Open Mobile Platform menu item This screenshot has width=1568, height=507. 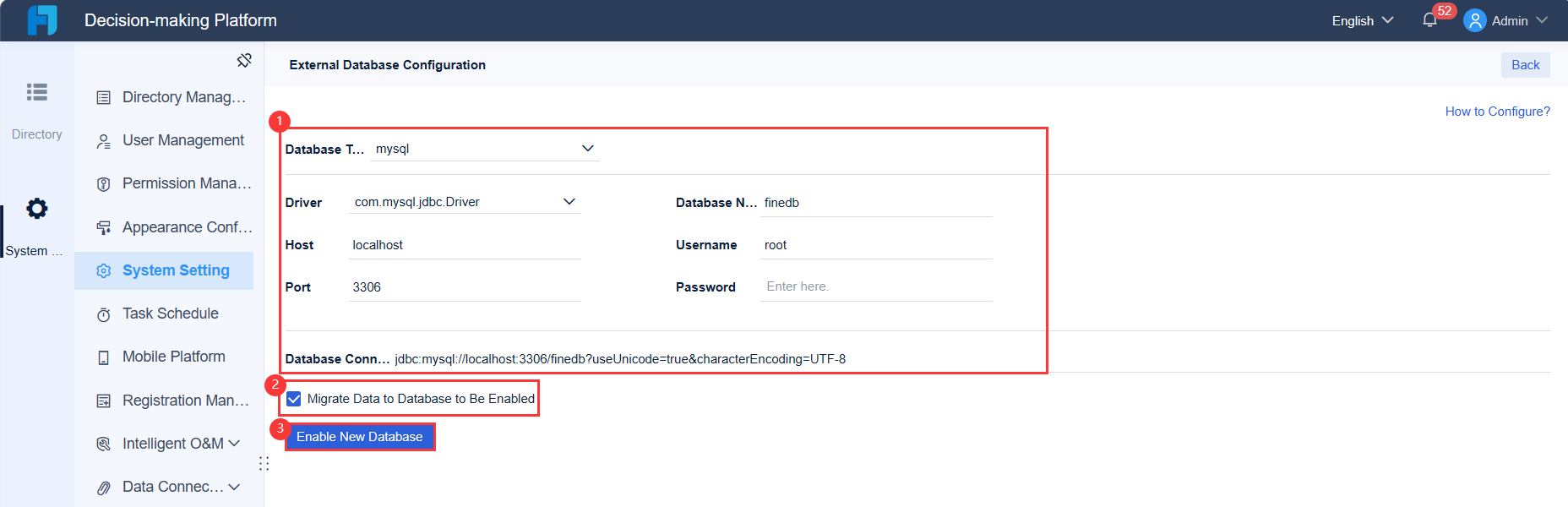(164, 357)
